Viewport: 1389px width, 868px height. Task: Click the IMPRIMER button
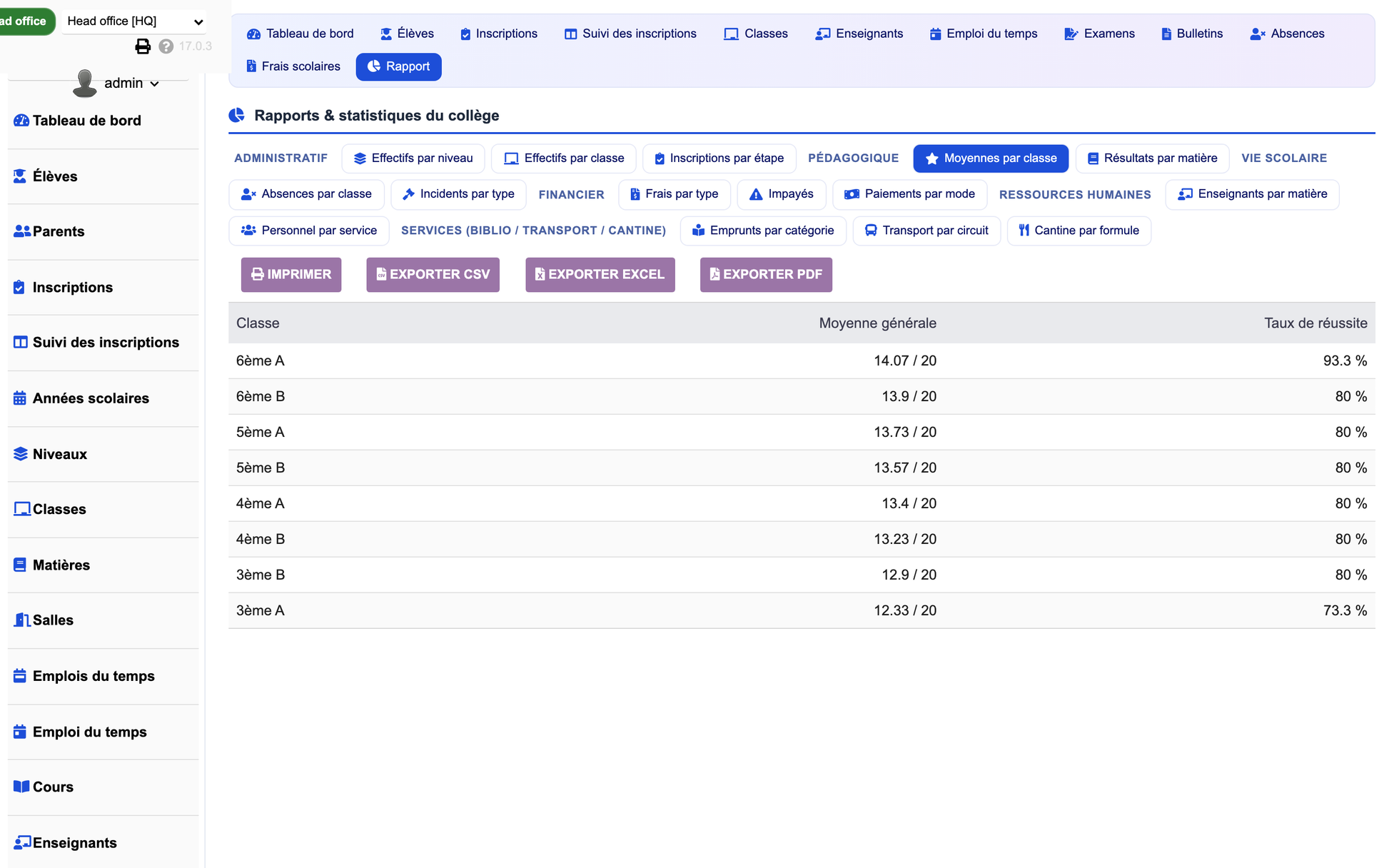click(291, 275)
